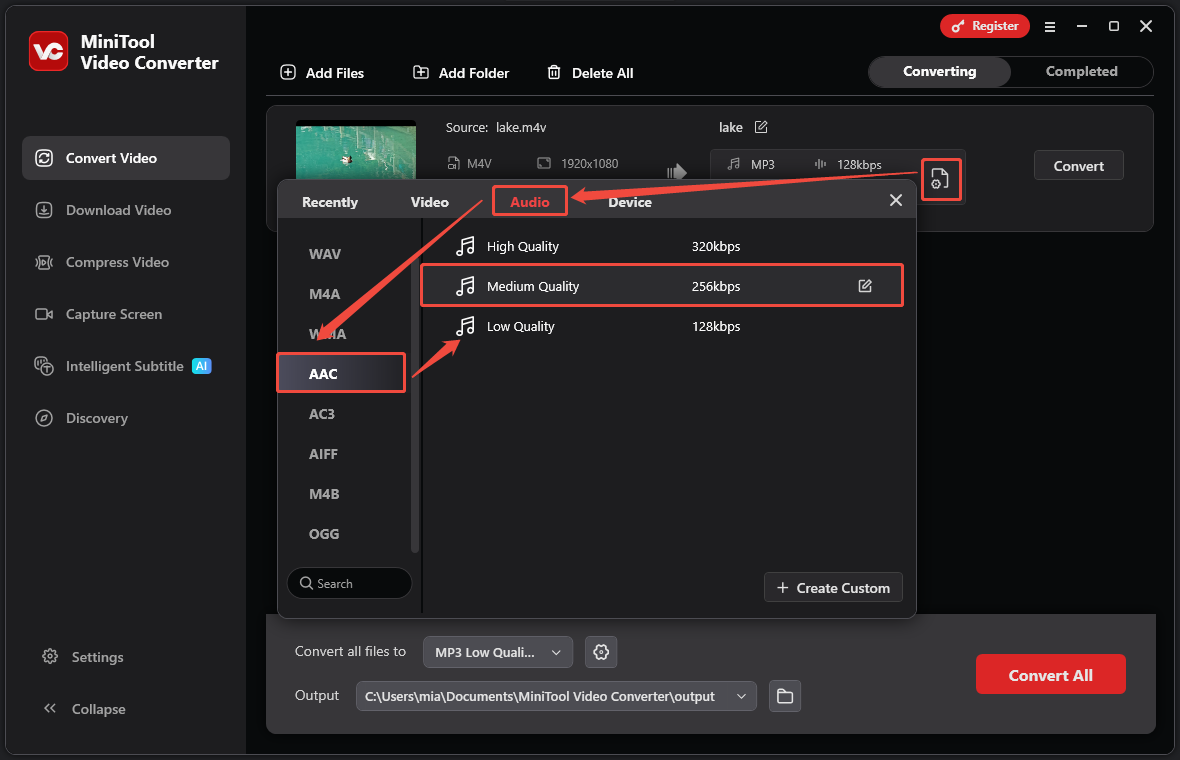Click the output format selector icon
Viewport: 1180px width, 760px height.
tap(941, 179)
